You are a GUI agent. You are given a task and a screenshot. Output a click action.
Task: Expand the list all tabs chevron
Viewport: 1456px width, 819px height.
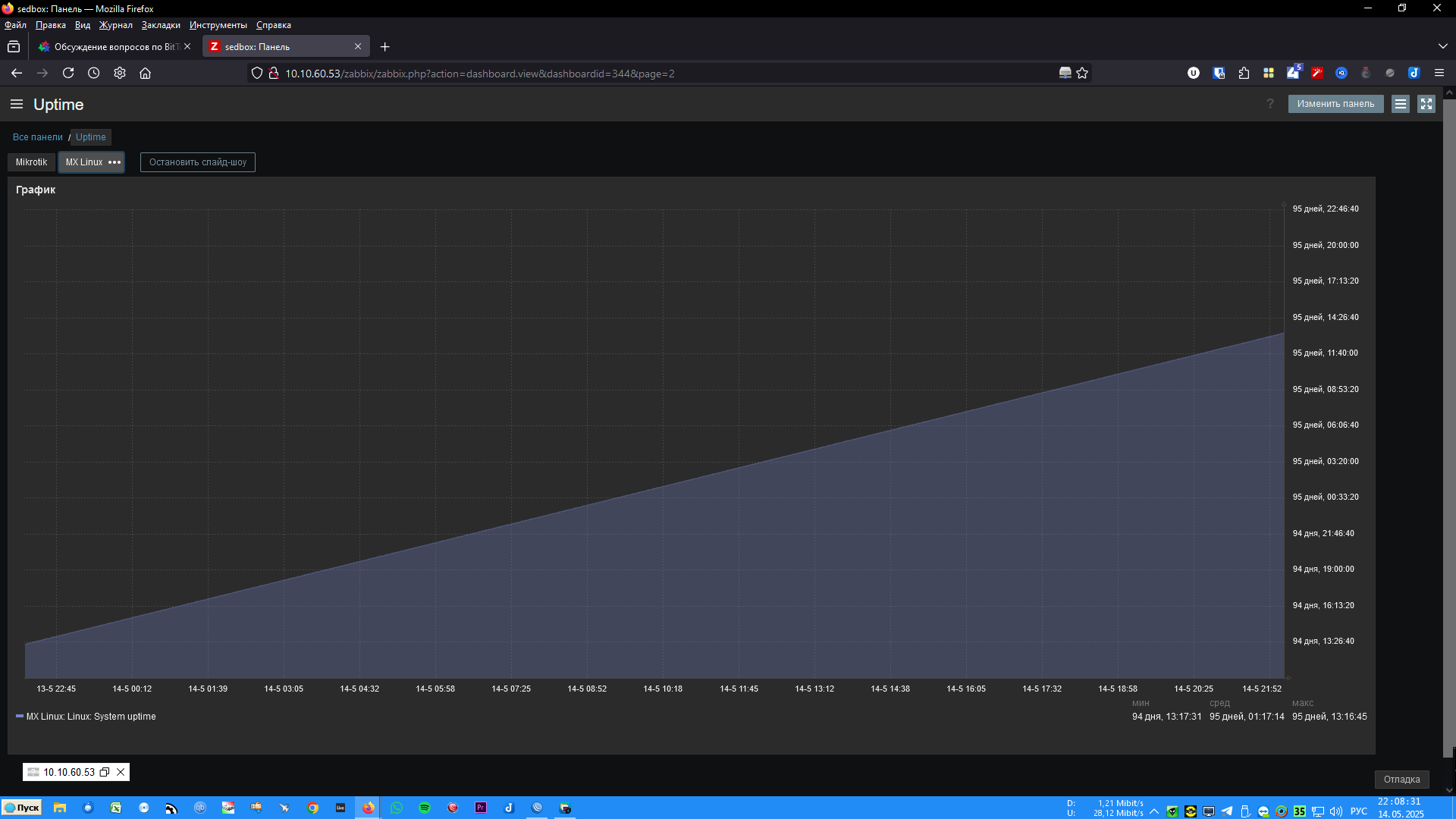click(x=1442, y=47)
